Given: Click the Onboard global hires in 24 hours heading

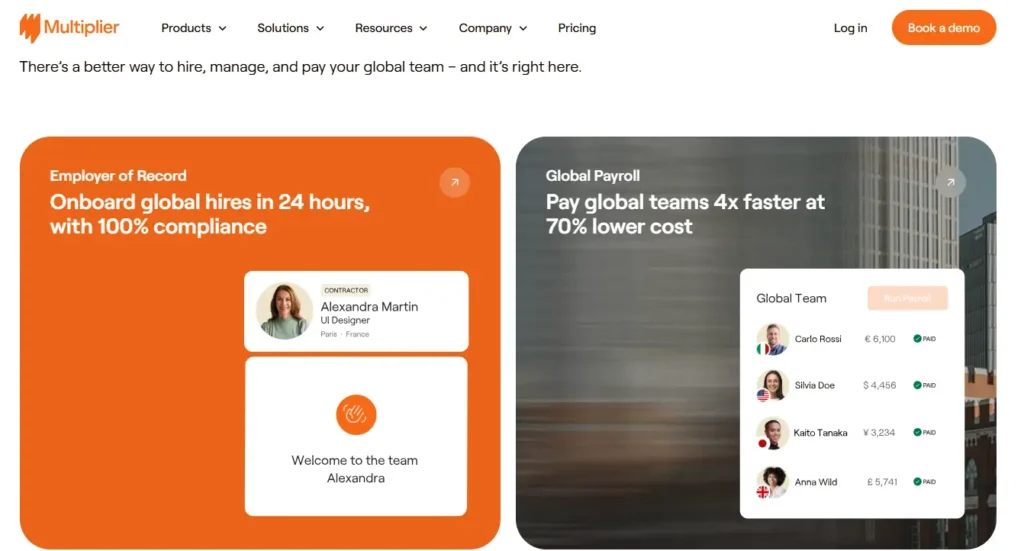Looking at the screenshot, I should [210, 214].
